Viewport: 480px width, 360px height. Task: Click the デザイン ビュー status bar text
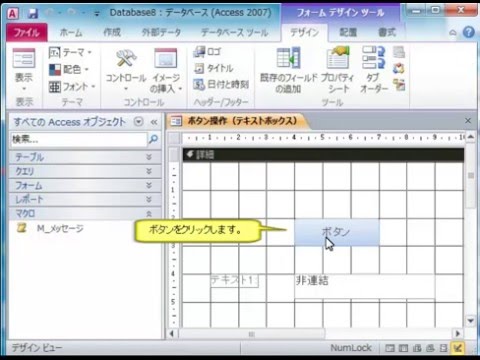coord(37,348)
